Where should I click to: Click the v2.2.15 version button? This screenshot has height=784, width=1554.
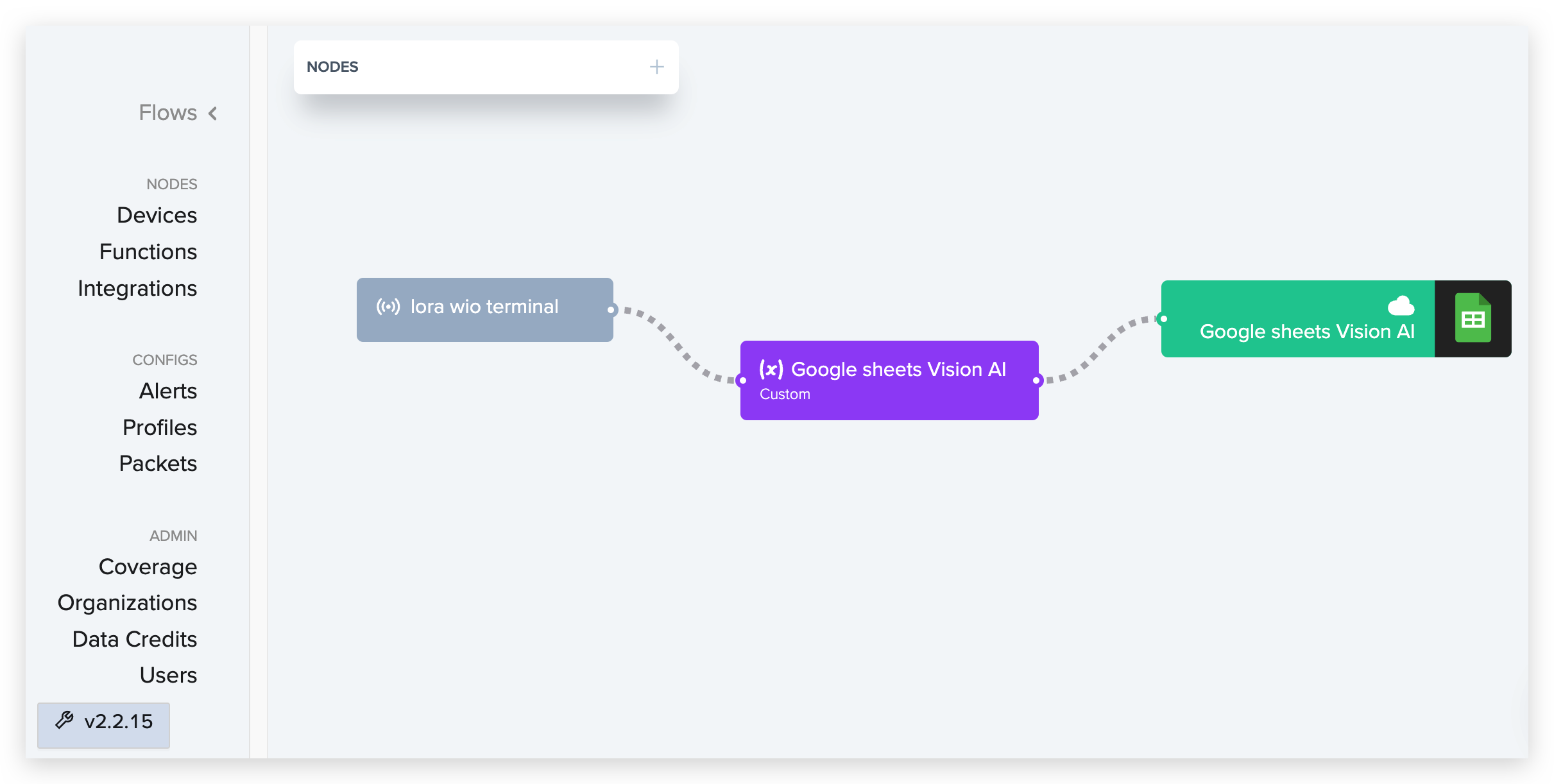click(x=103, y=725)
